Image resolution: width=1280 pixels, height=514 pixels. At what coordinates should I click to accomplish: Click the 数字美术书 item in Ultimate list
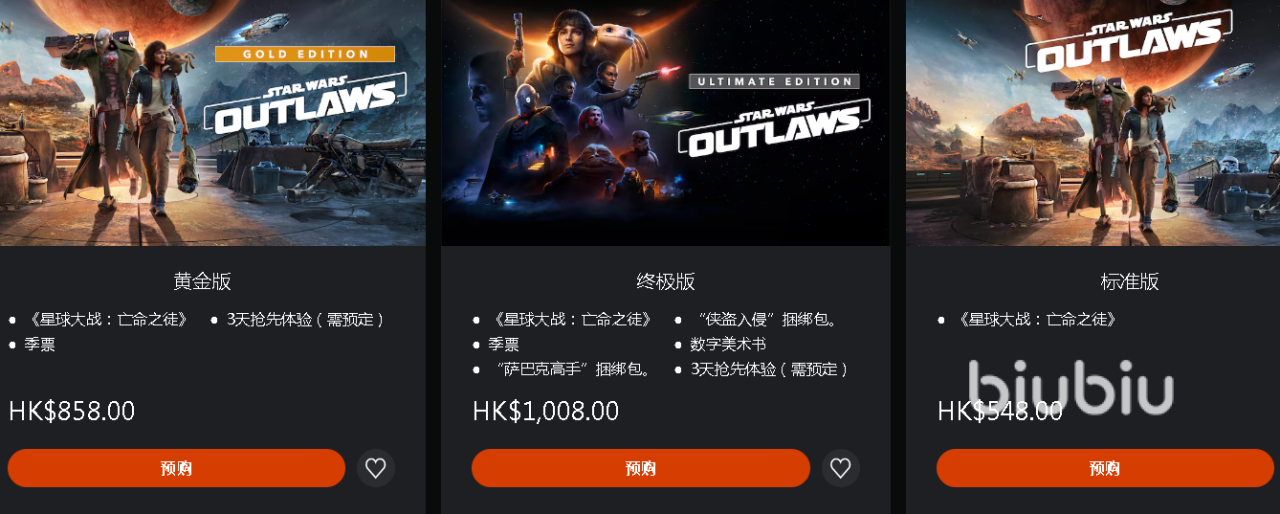[728, 344]
